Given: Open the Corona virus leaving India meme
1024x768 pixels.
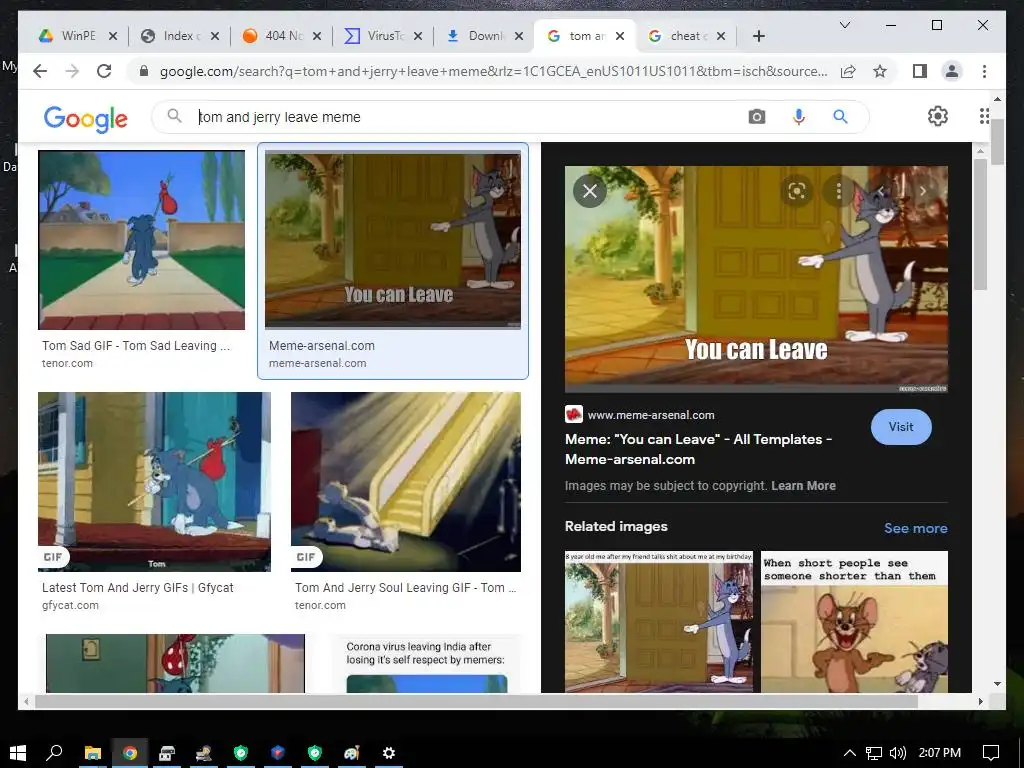Looking at the screenshot, I should tap(426, 663).
